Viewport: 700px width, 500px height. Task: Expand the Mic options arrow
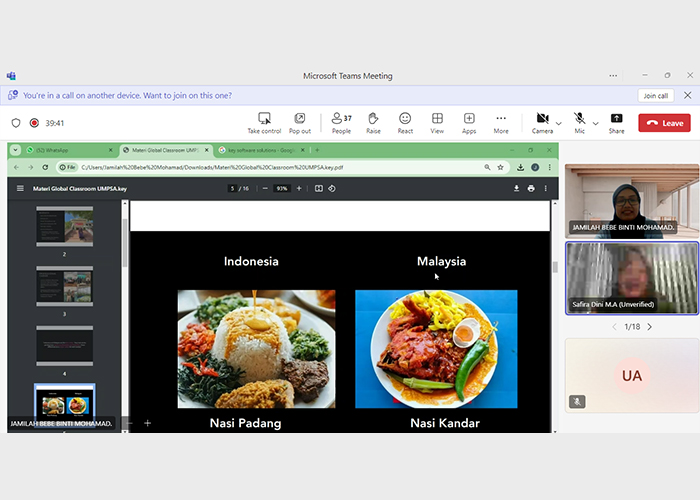point(596,123)
